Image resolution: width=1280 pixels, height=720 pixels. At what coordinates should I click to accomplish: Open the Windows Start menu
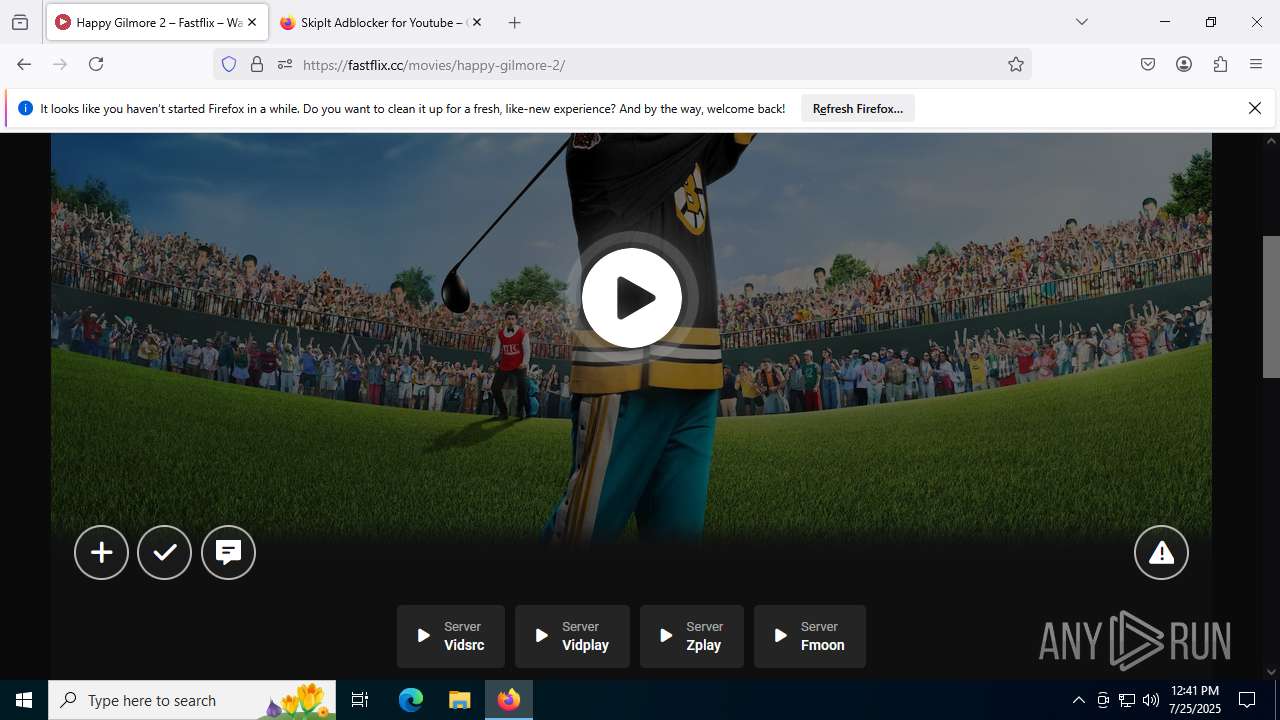(x=24, y=700)
